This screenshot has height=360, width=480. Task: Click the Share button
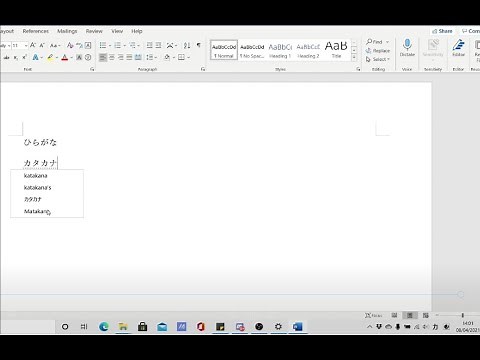point(442,31)
